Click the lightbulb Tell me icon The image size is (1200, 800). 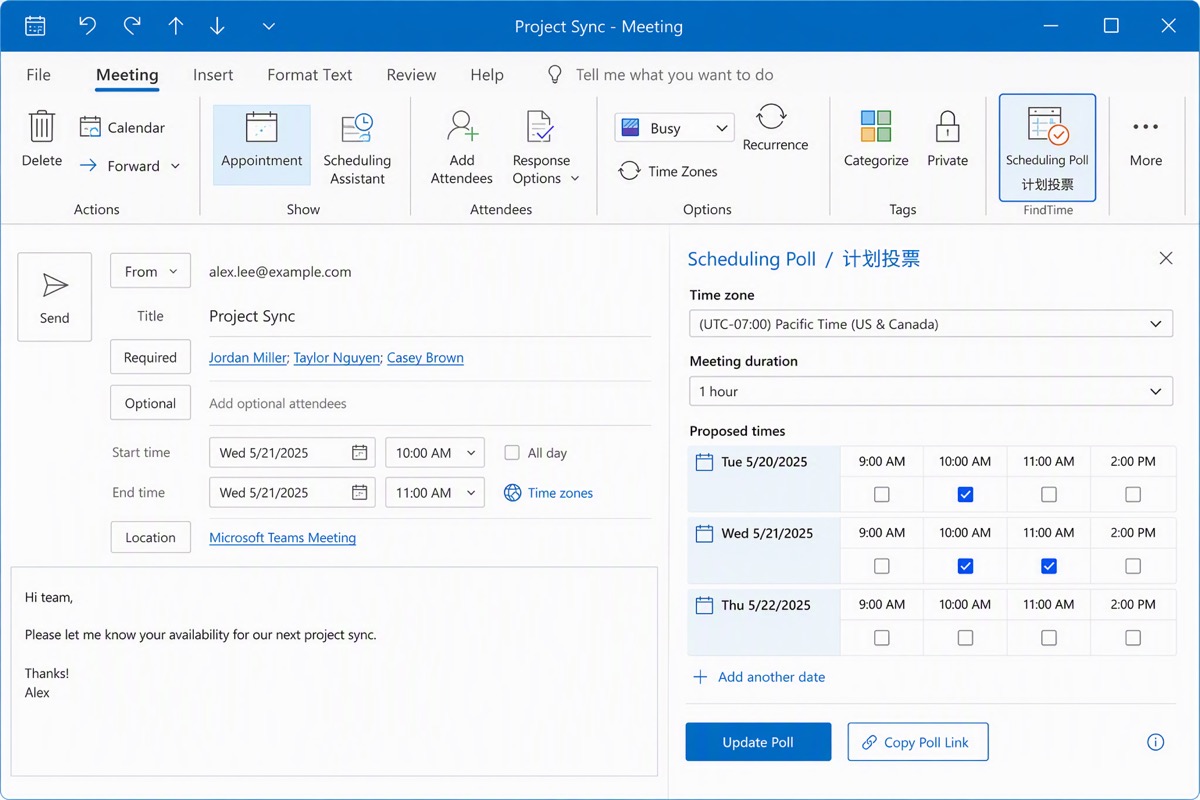click(555, 75)
